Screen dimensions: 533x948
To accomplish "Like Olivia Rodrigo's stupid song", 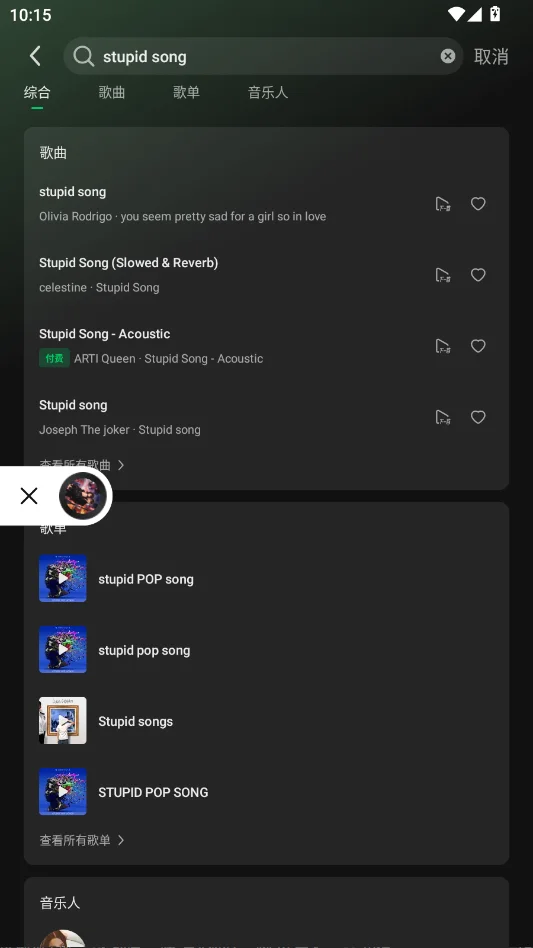I will (x=478, y=204).
